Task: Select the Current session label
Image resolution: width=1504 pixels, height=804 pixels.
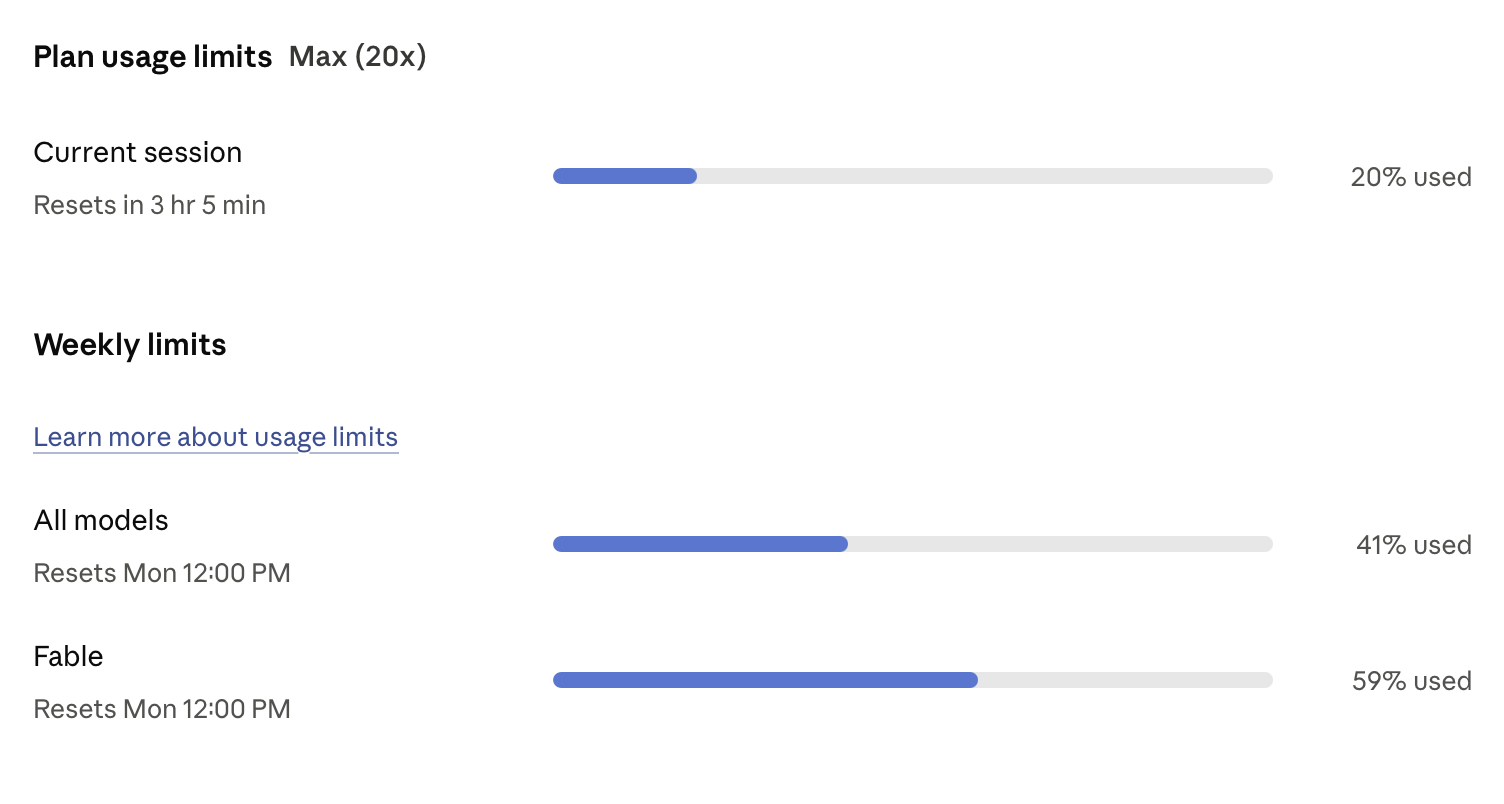Action: (x=138, y=152)
